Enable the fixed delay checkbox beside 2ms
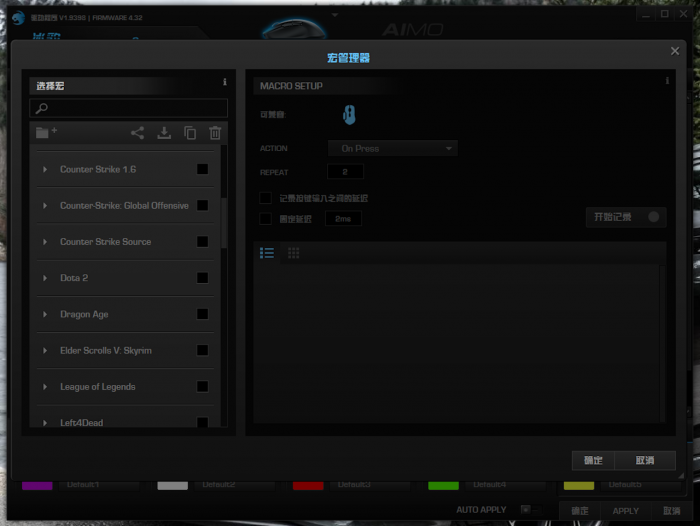Screen dimensions: 700x526 (266, 218)
